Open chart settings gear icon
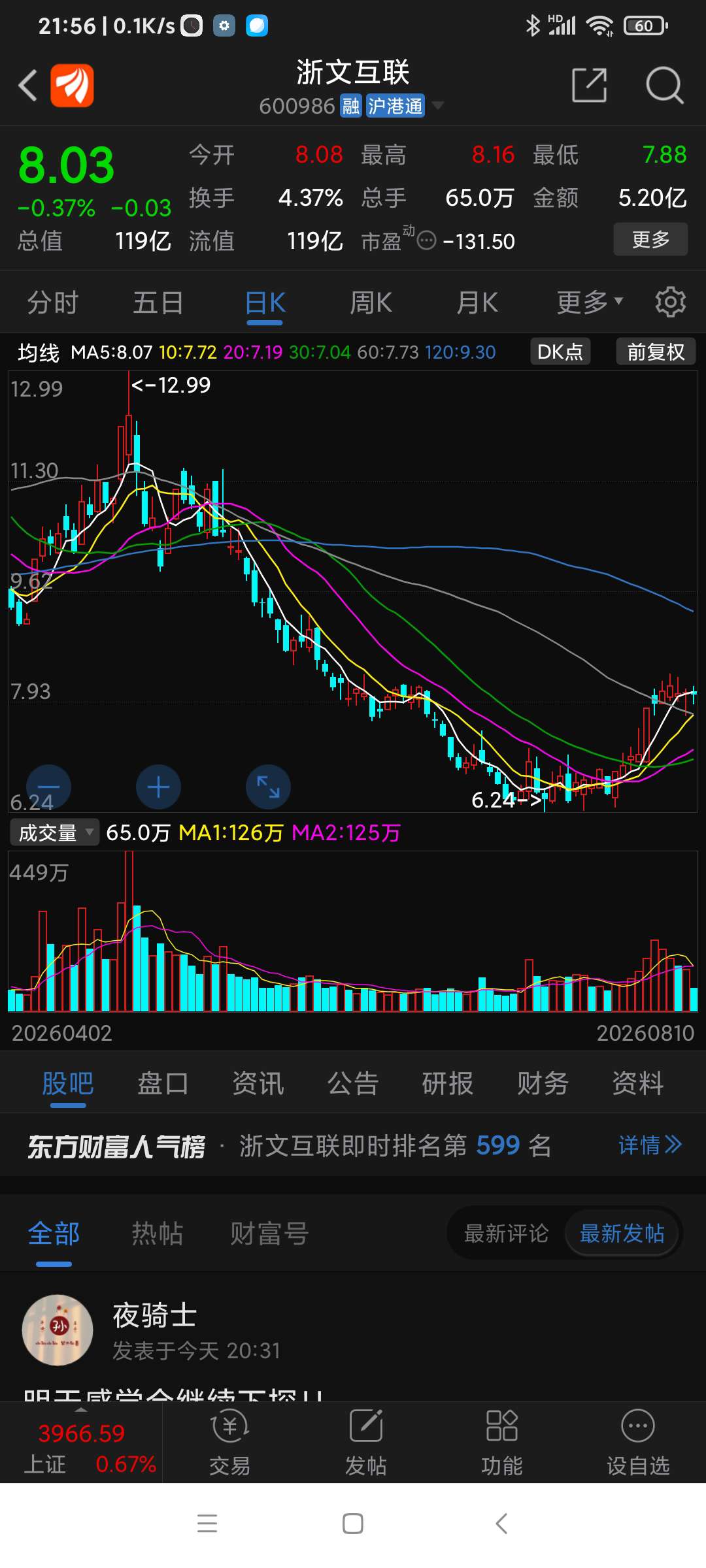The width and height of the screenshot is (706, 1568). (670, 302)
